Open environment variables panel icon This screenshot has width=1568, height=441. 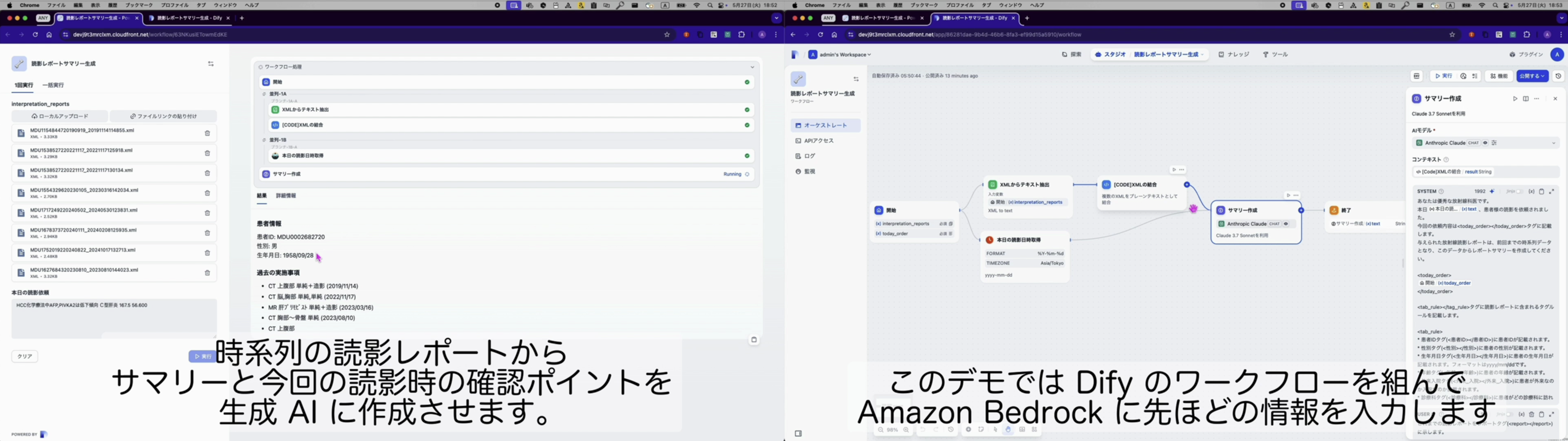coord(1417,76)
